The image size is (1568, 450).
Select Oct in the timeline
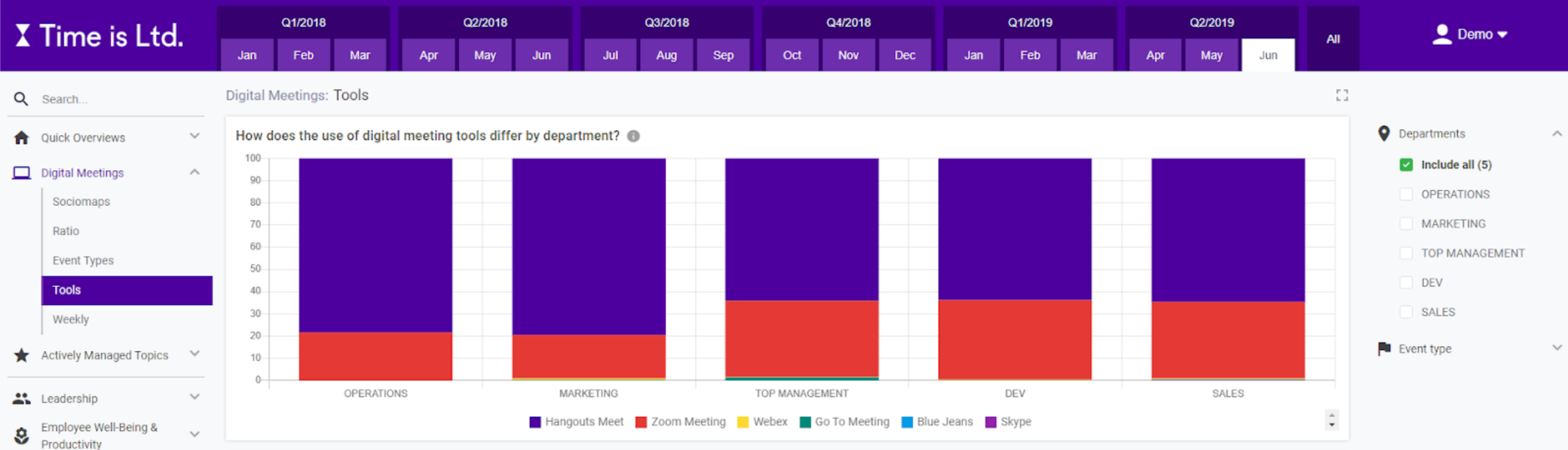tap(792, 55)
